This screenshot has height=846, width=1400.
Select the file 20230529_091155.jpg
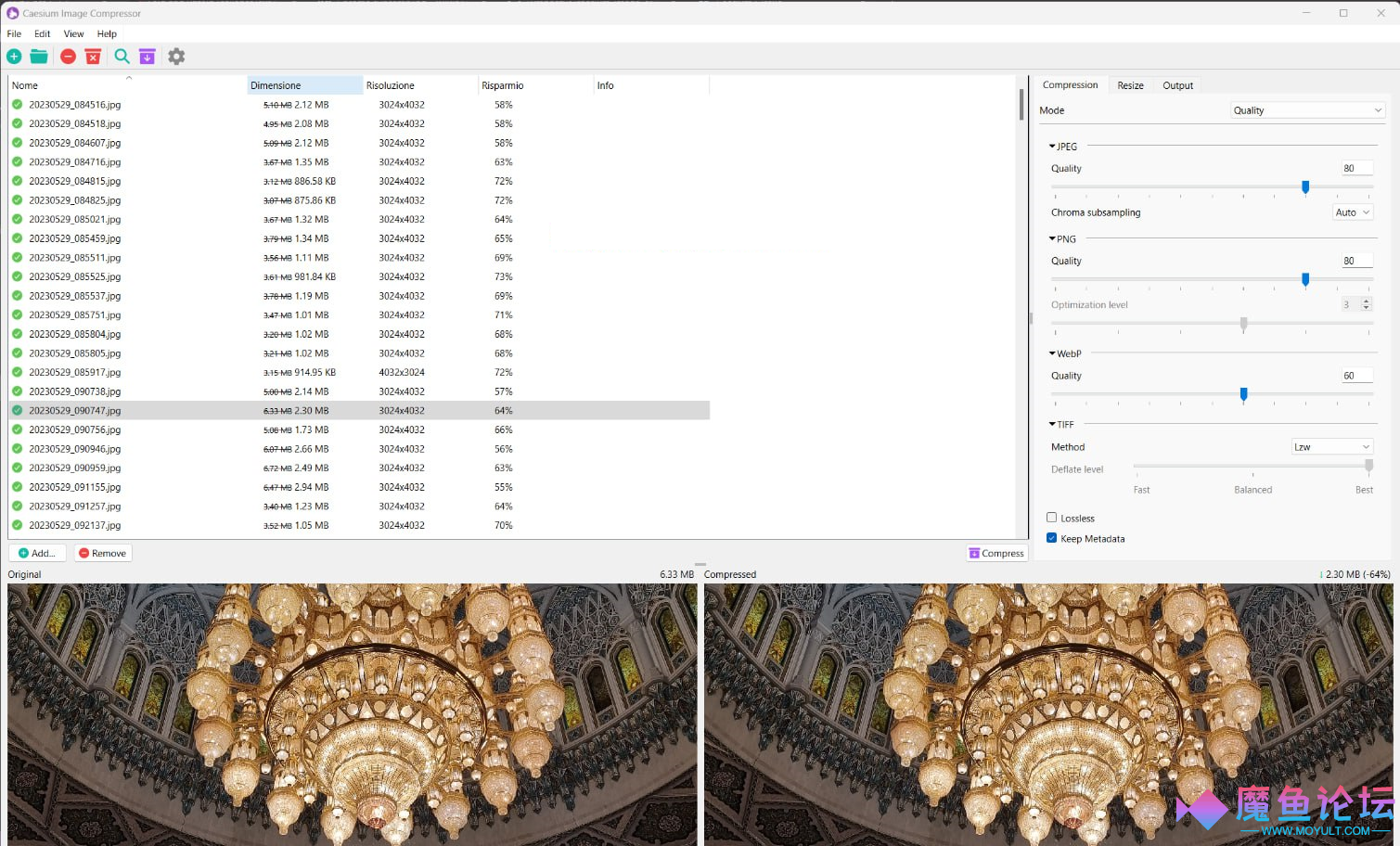(75, 487)
